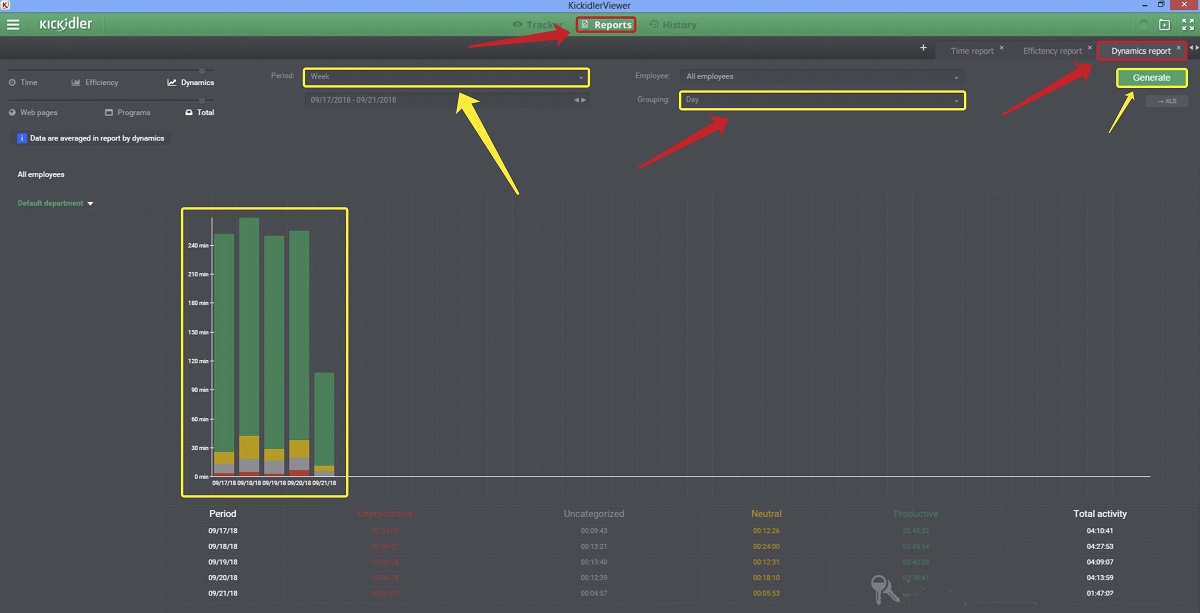1200x613 pixels.
Task: Click the 09/21/18 bar in the chart
Action: pos(324,425)
